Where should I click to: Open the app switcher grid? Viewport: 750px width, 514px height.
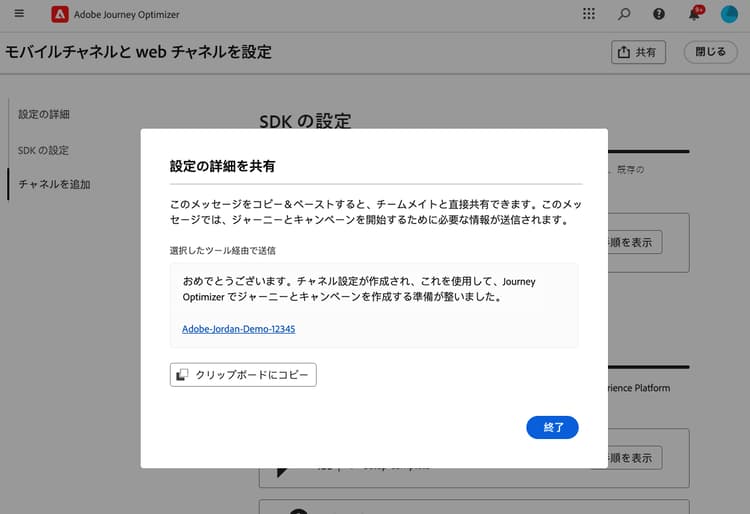click(x=589, y=14)
